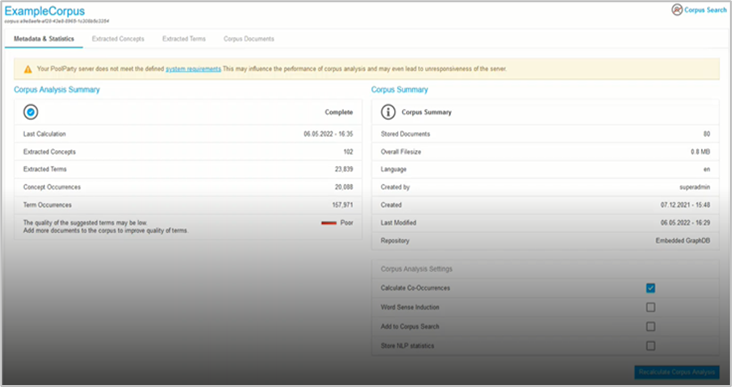
Task: Click the Stored Documents value 80
Action: [707, 134]
